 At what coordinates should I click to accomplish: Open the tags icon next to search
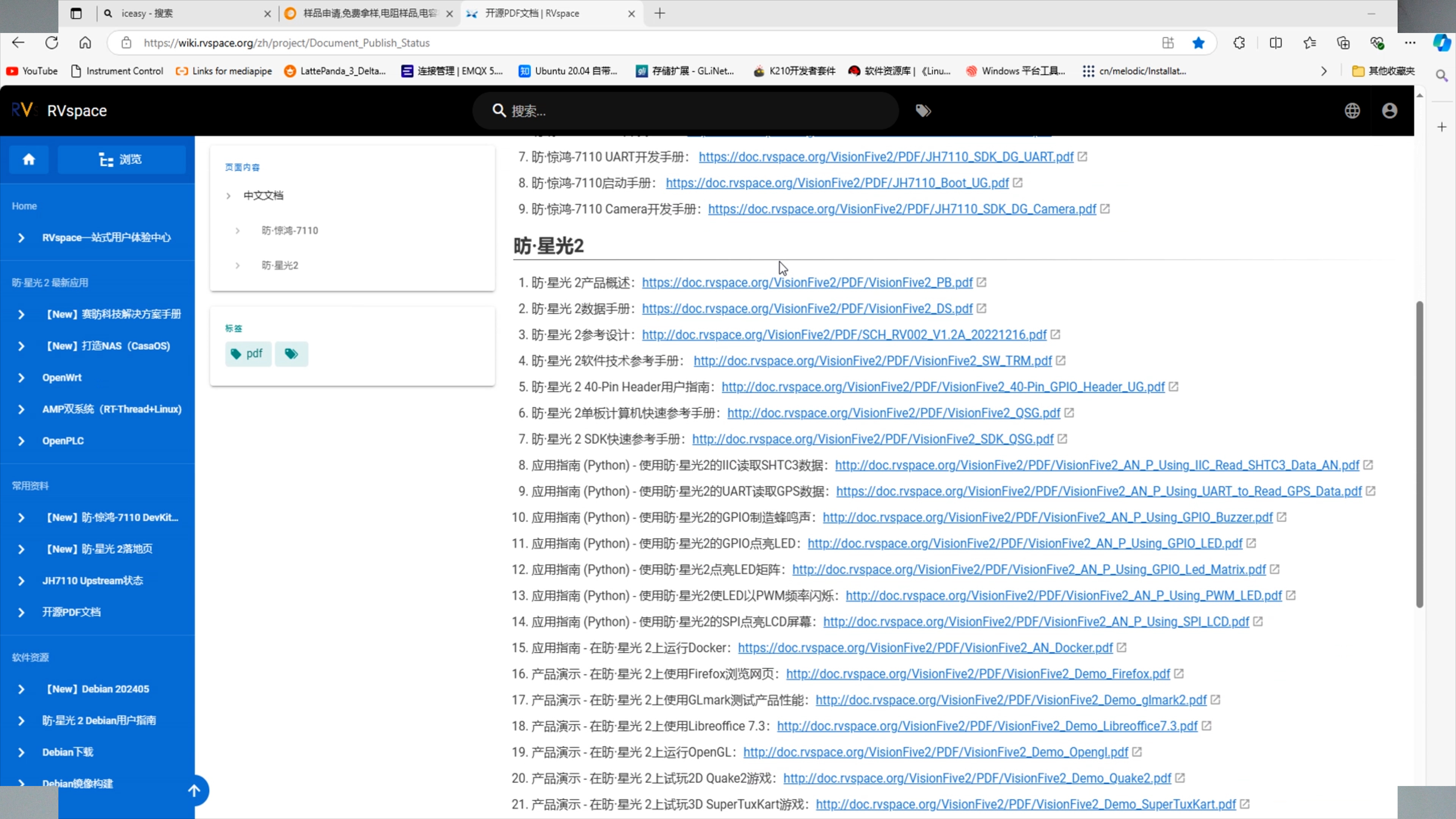[x=923, y=111]
